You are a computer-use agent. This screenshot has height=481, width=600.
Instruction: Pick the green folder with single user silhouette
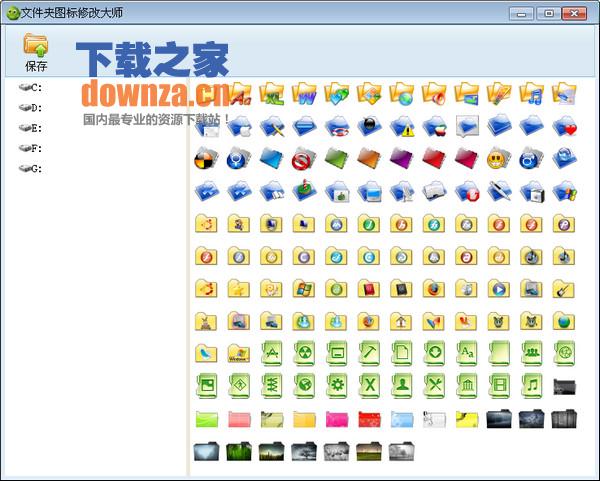pos(401,386)
